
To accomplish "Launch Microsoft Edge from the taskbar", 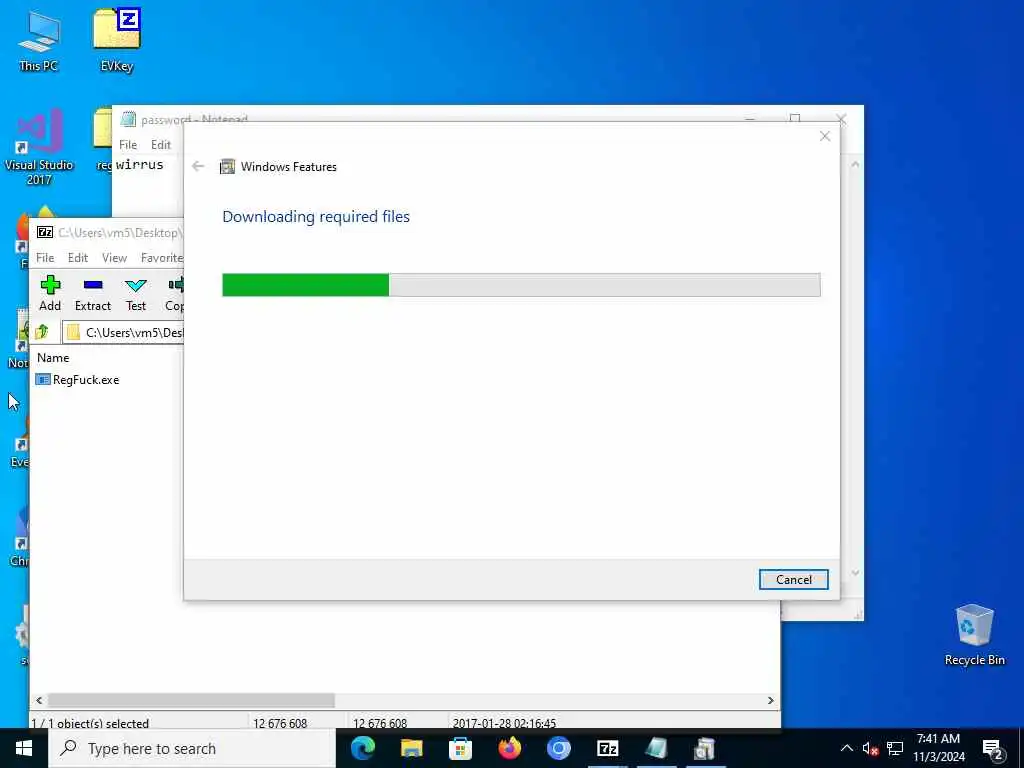I will pos(363,748).
